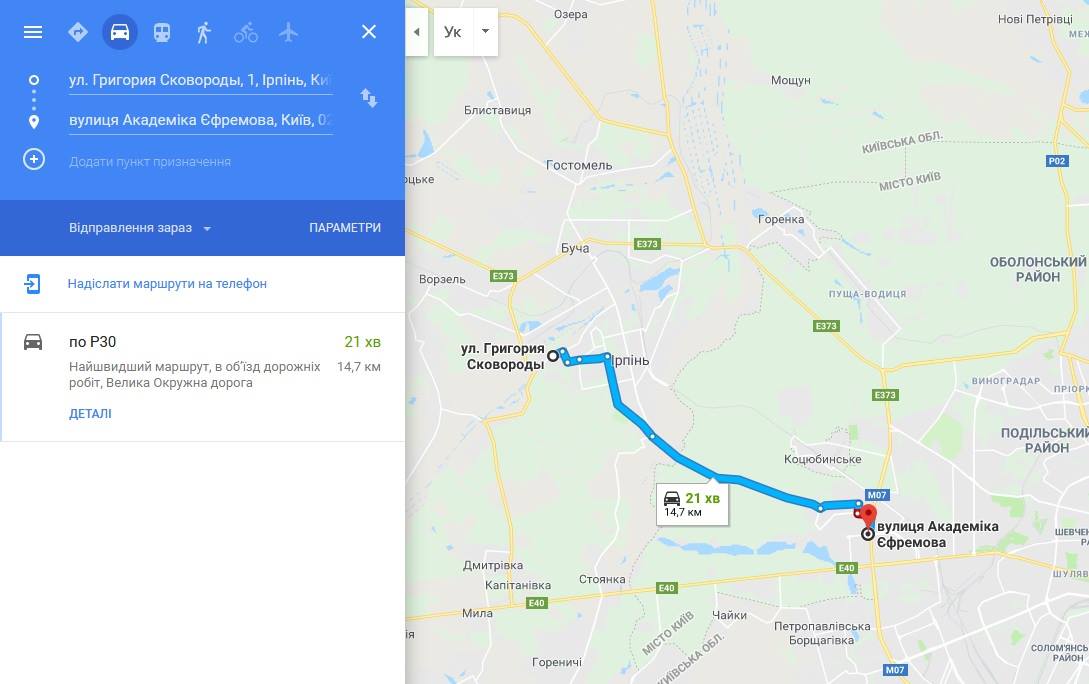
Task: Collapse the side panel arrow
Action: (417, 32)
